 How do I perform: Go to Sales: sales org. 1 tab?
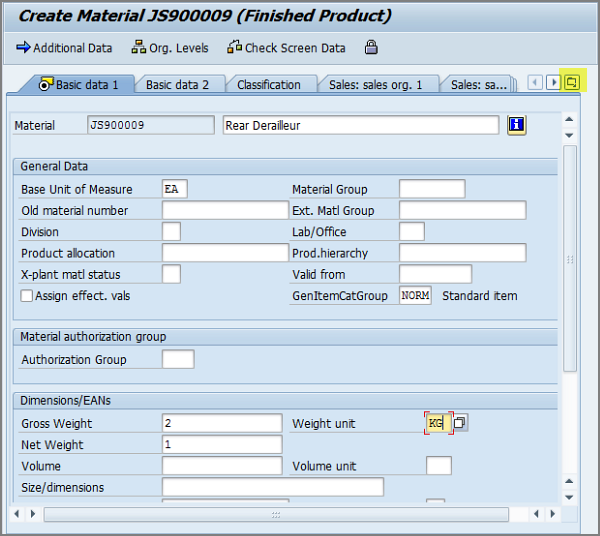pos(375,85)
